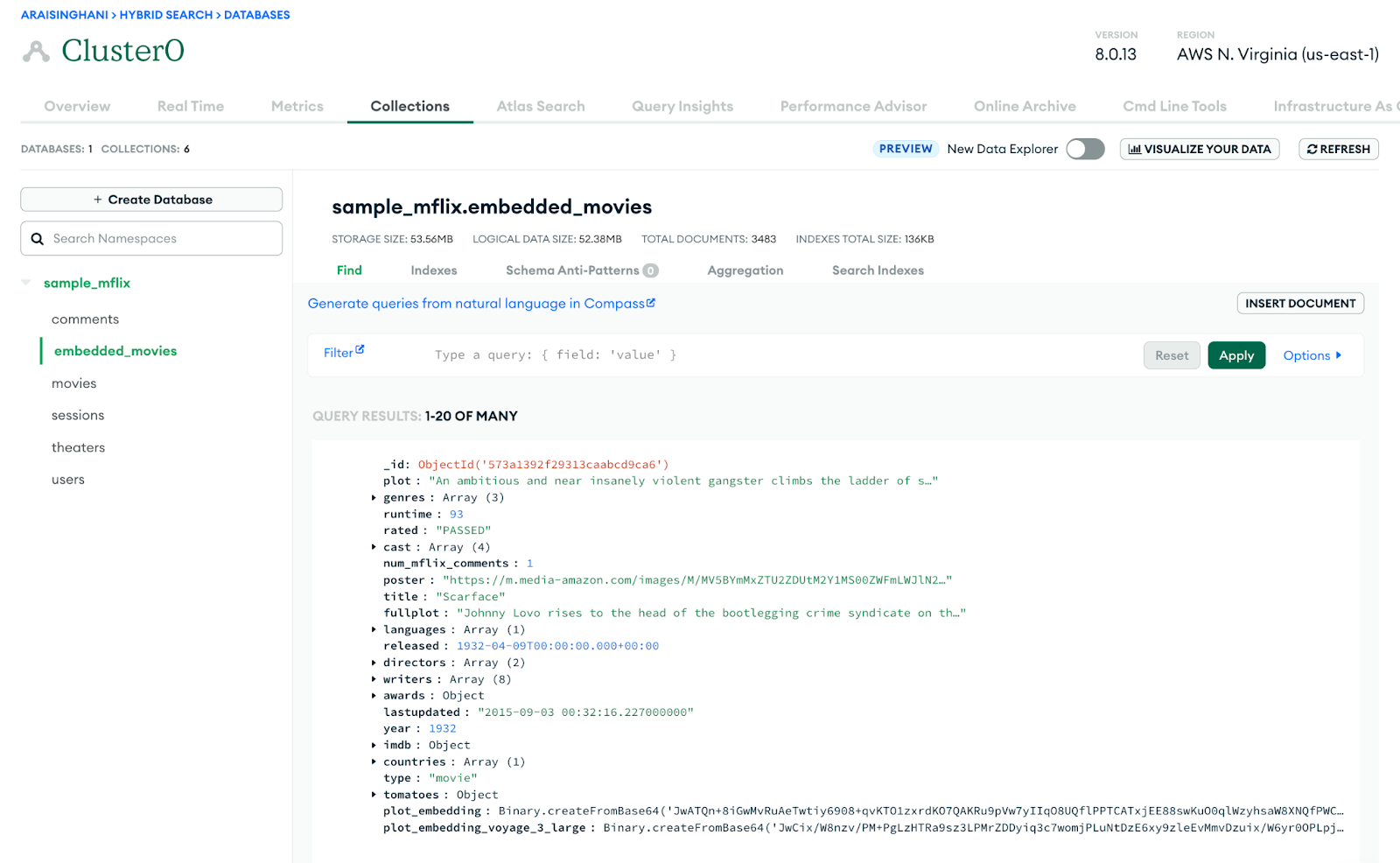Click external link icon beside Compass link

tap(651, 303)
